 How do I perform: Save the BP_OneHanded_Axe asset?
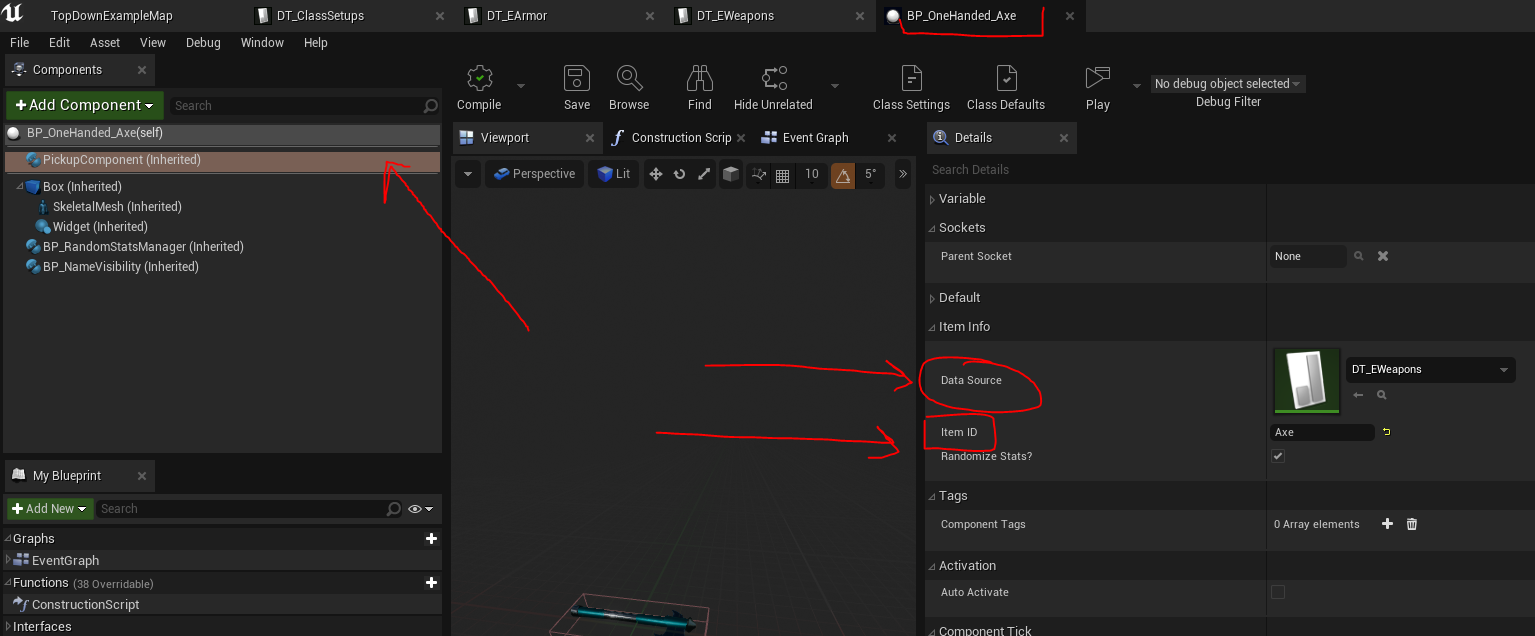[x=577, y=87]
